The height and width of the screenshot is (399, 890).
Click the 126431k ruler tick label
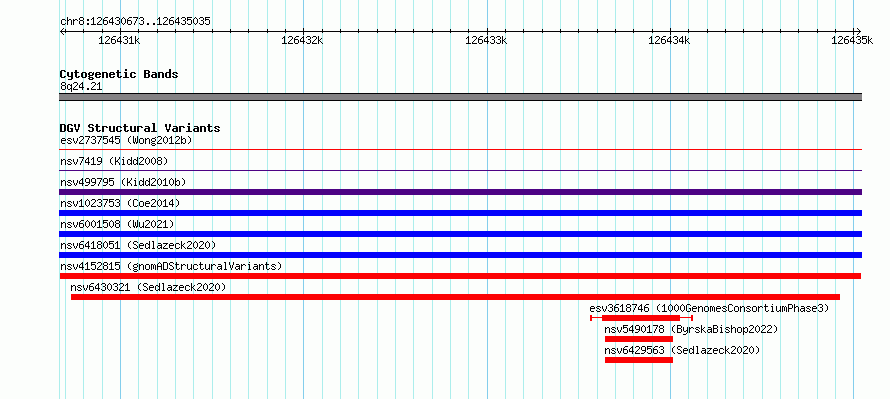tap(119, 40)
